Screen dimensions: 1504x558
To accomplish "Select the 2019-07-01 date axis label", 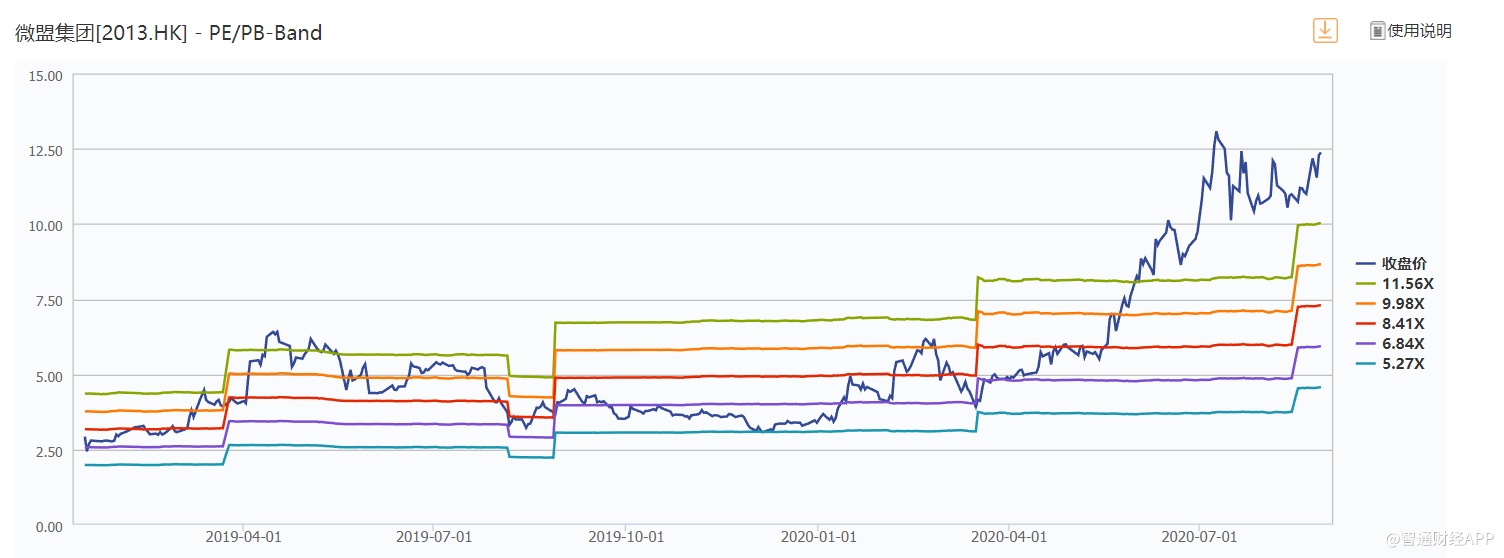I will (x=434, y=537).
